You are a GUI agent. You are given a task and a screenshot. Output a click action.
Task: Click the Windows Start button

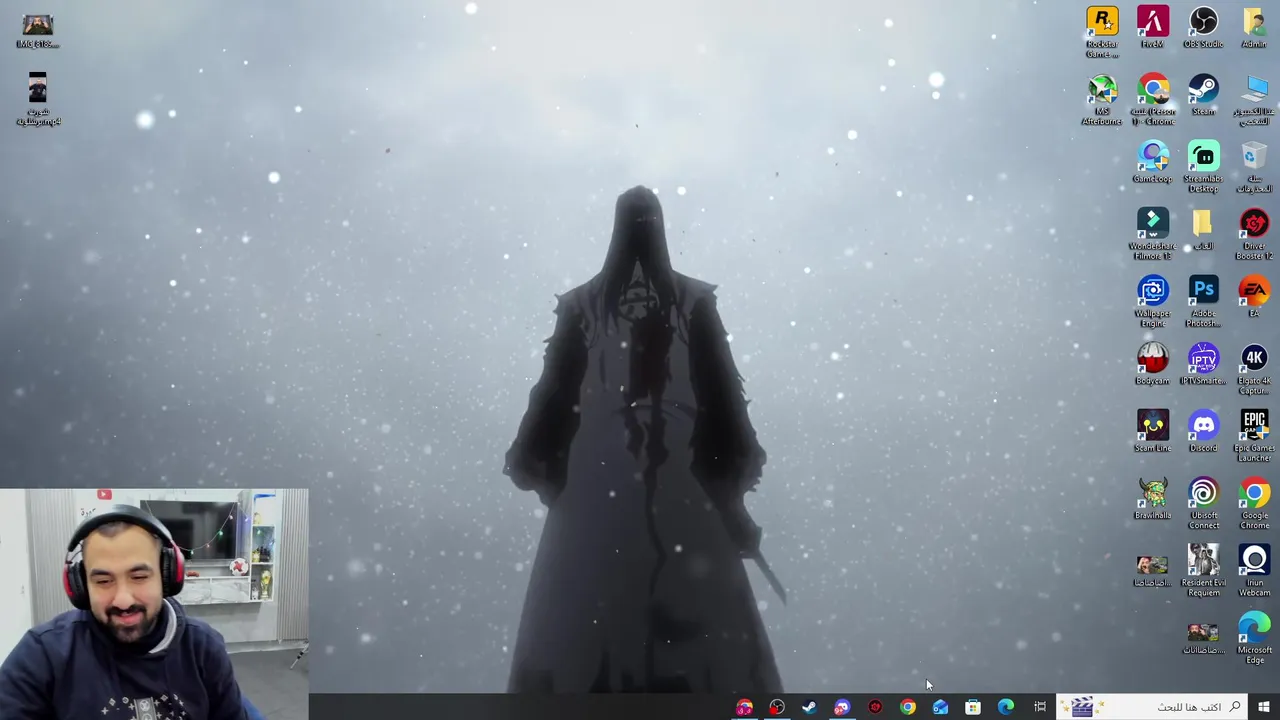(1264, 707)
